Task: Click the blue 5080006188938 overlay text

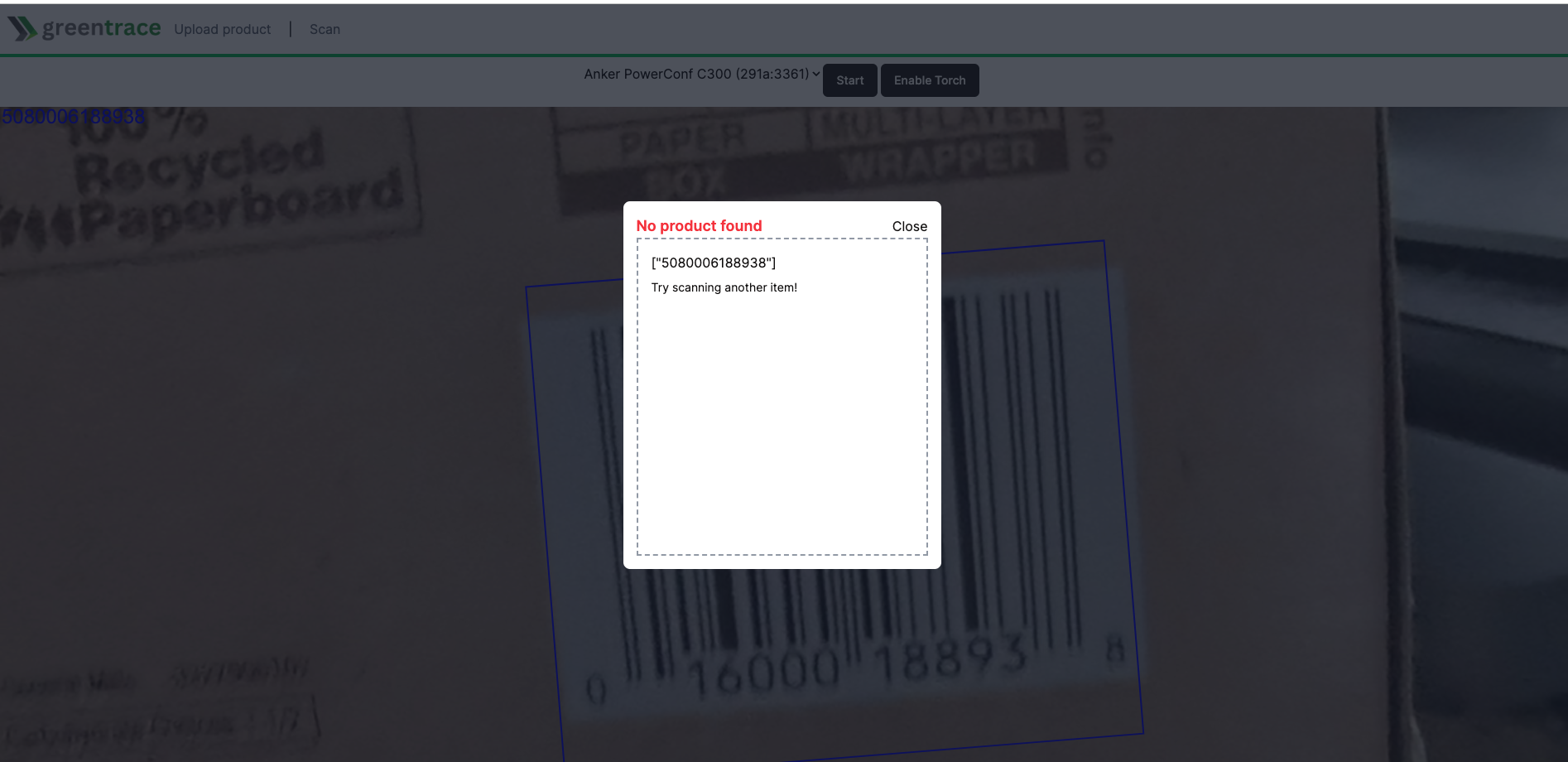Action: pyautogui.click(x=73, y=117)
